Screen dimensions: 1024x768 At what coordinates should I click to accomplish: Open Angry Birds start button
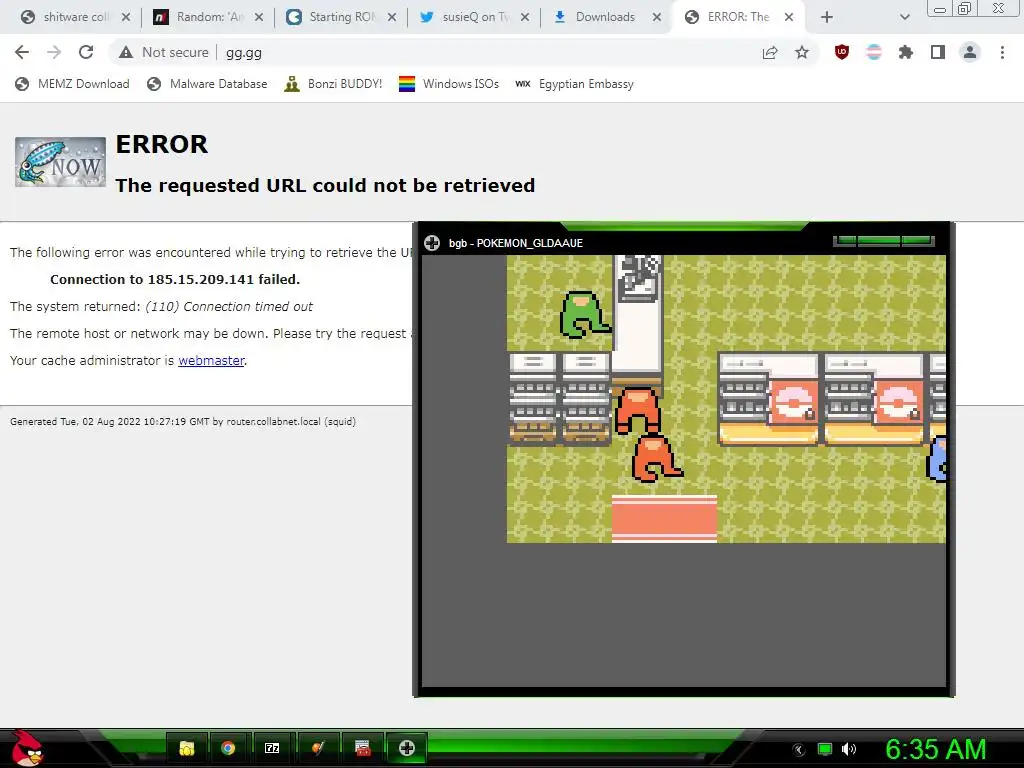26,748
